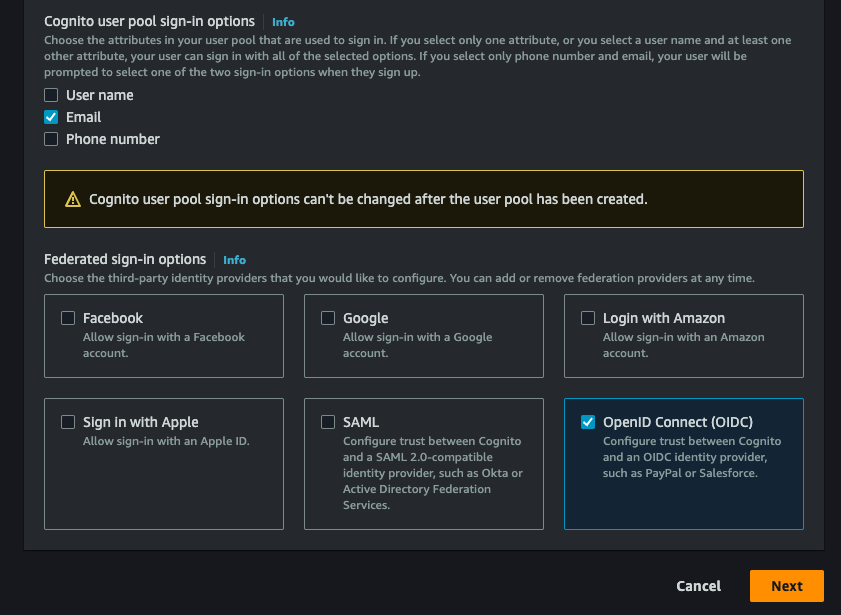Click the warning triangle icon in the alert
This screenshot has height=615, width=841.
(71, 198)
